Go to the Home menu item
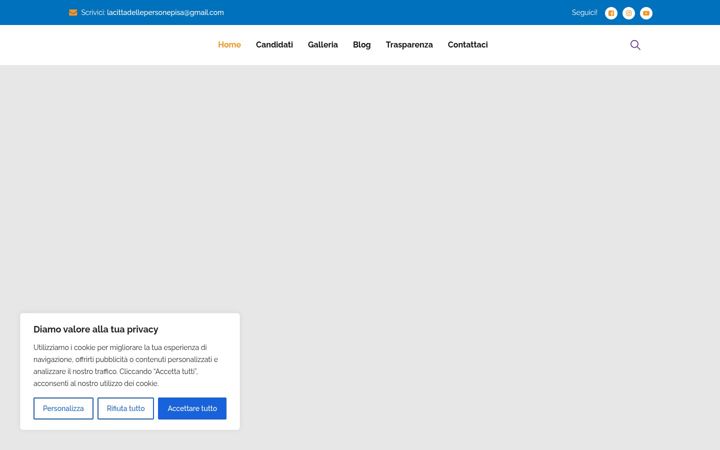The image size is (720, 450). click(x=229, y=45)
